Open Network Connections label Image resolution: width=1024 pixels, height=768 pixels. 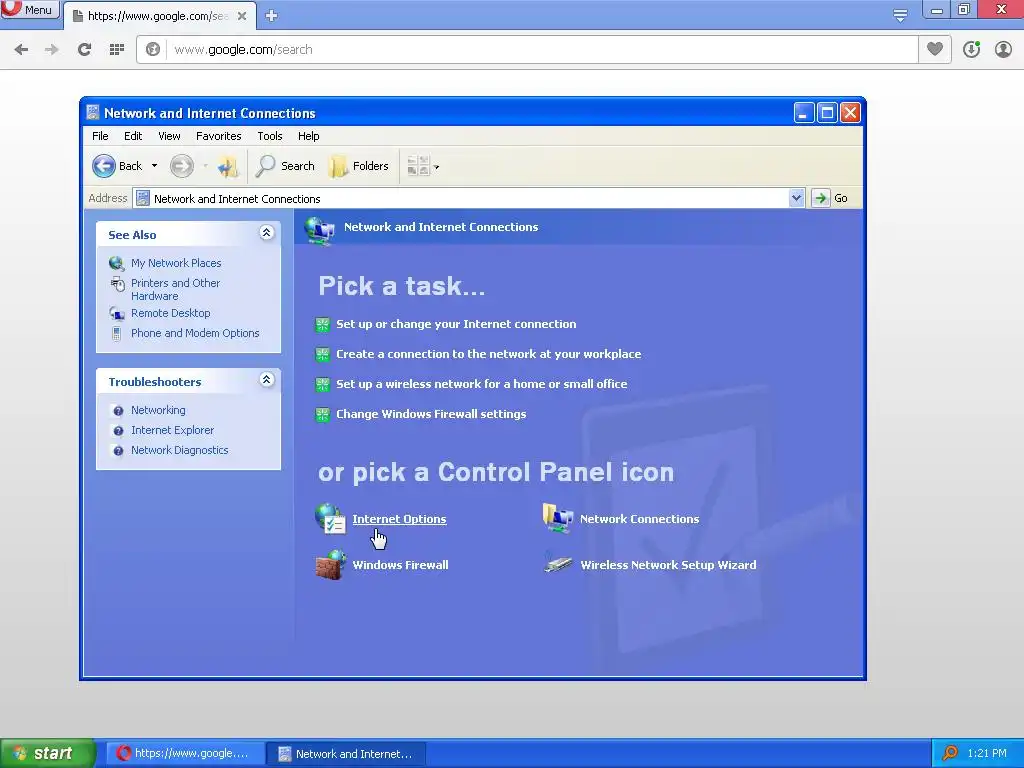click(639, 519)
